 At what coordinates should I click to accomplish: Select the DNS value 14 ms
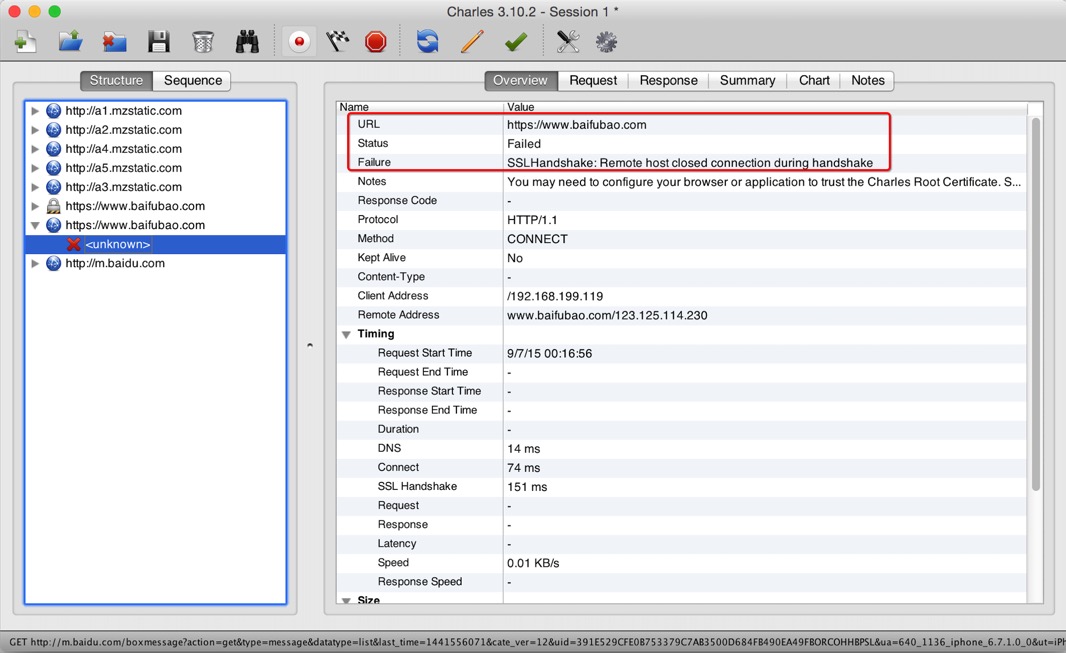523,448
